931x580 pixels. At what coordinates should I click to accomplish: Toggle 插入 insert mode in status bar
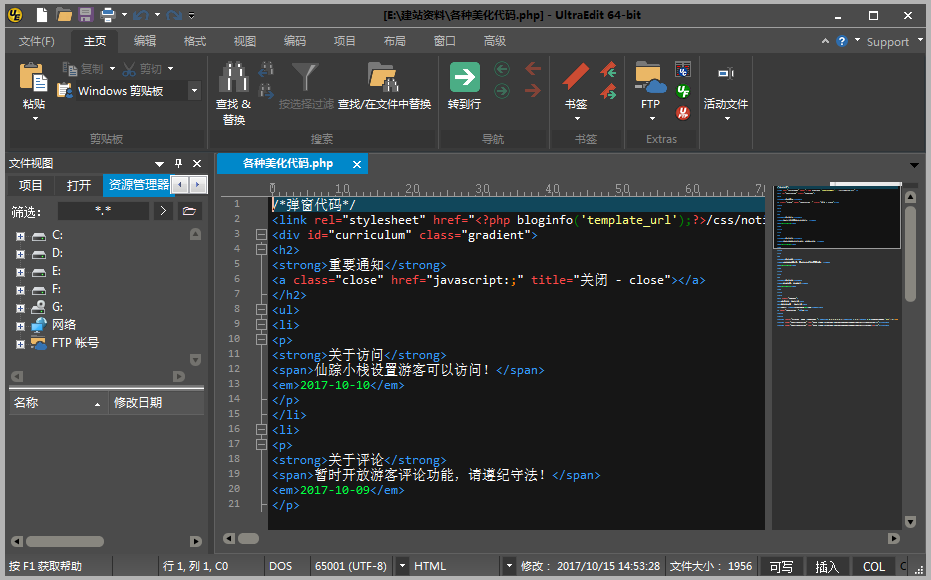[827, 567]
